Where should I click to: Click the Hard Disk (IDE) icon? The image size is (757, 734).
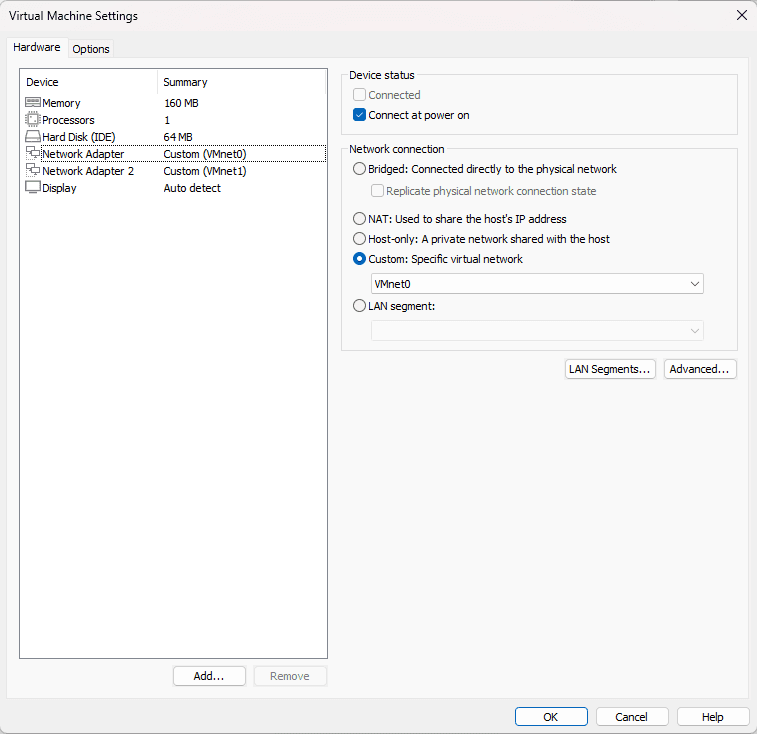[x=32, y=137]
